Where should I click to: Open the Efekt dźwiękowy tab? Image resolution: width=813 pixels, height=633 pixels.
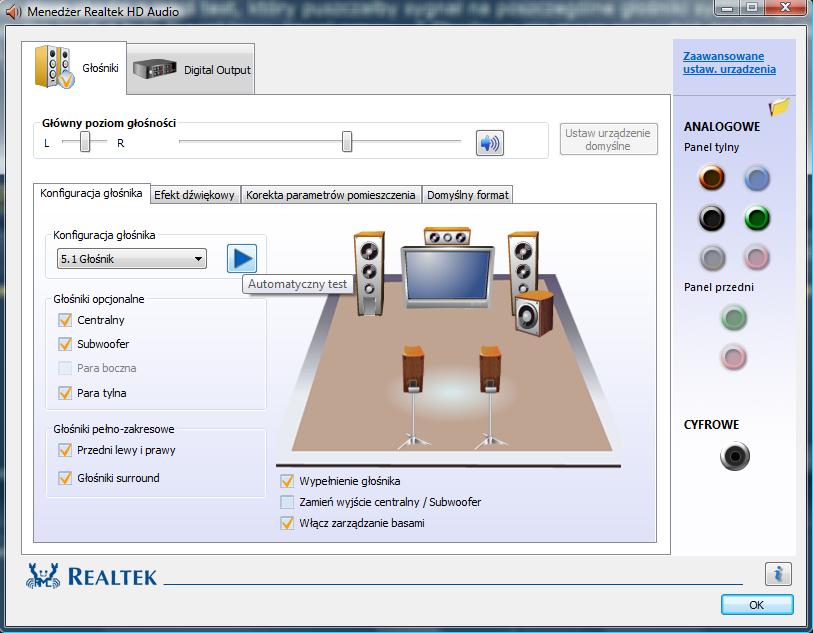pyautogui.click(x=194, y=195)
